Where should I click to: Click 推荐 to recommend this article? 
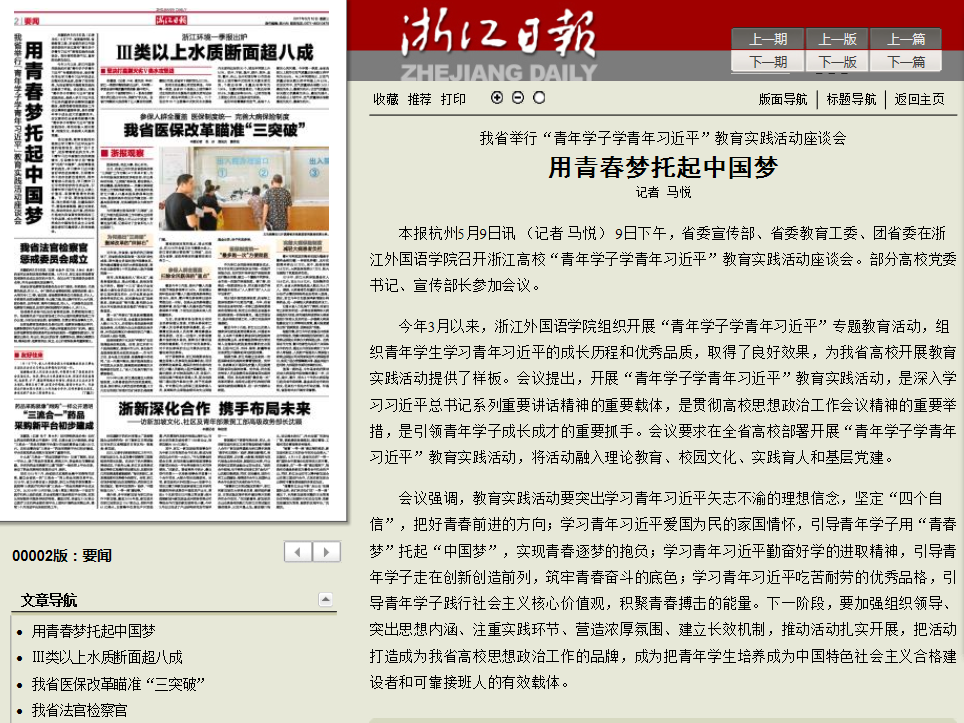coord(420,99)
